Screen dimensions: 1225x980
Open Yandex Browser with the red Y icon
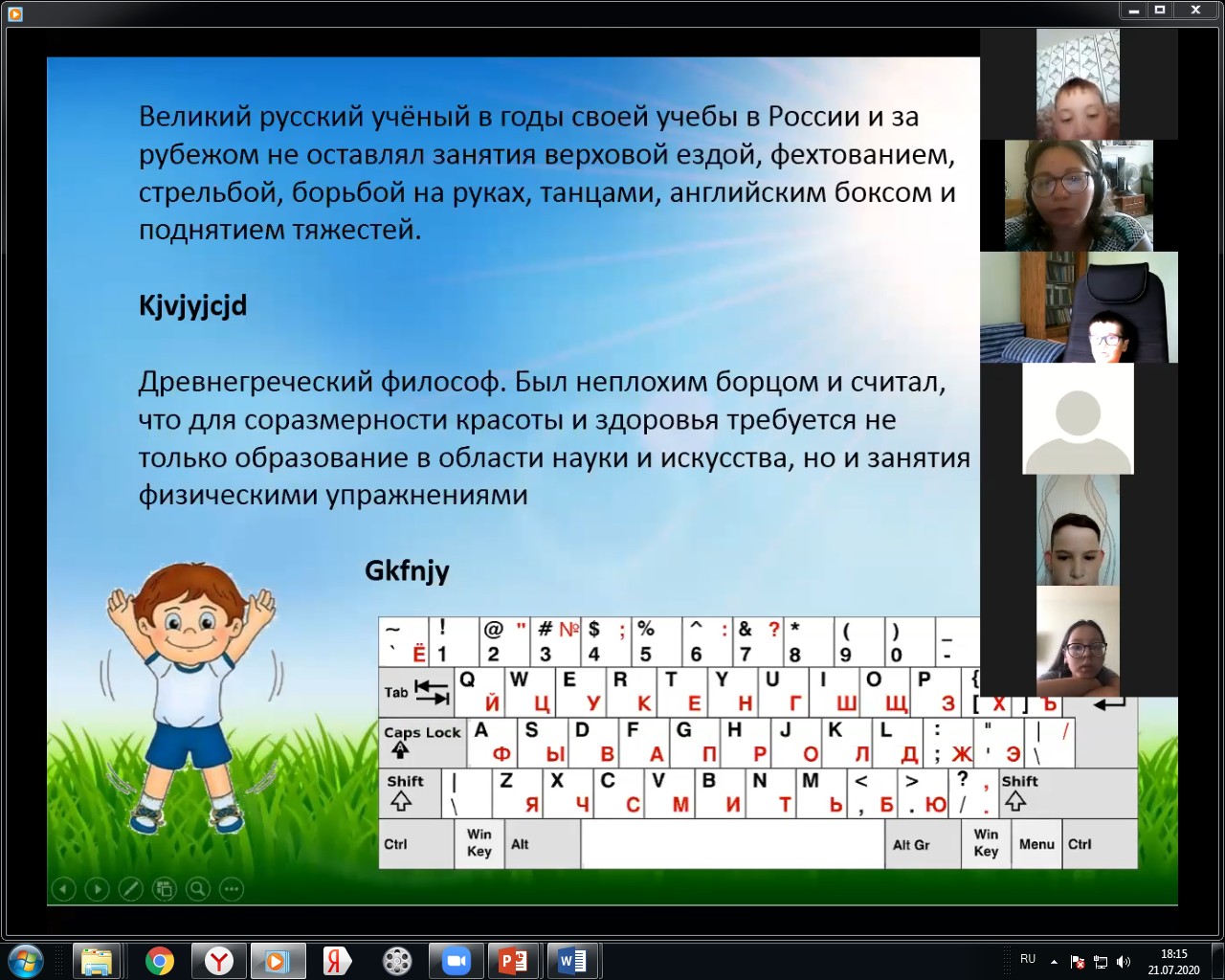pos(219,960)
